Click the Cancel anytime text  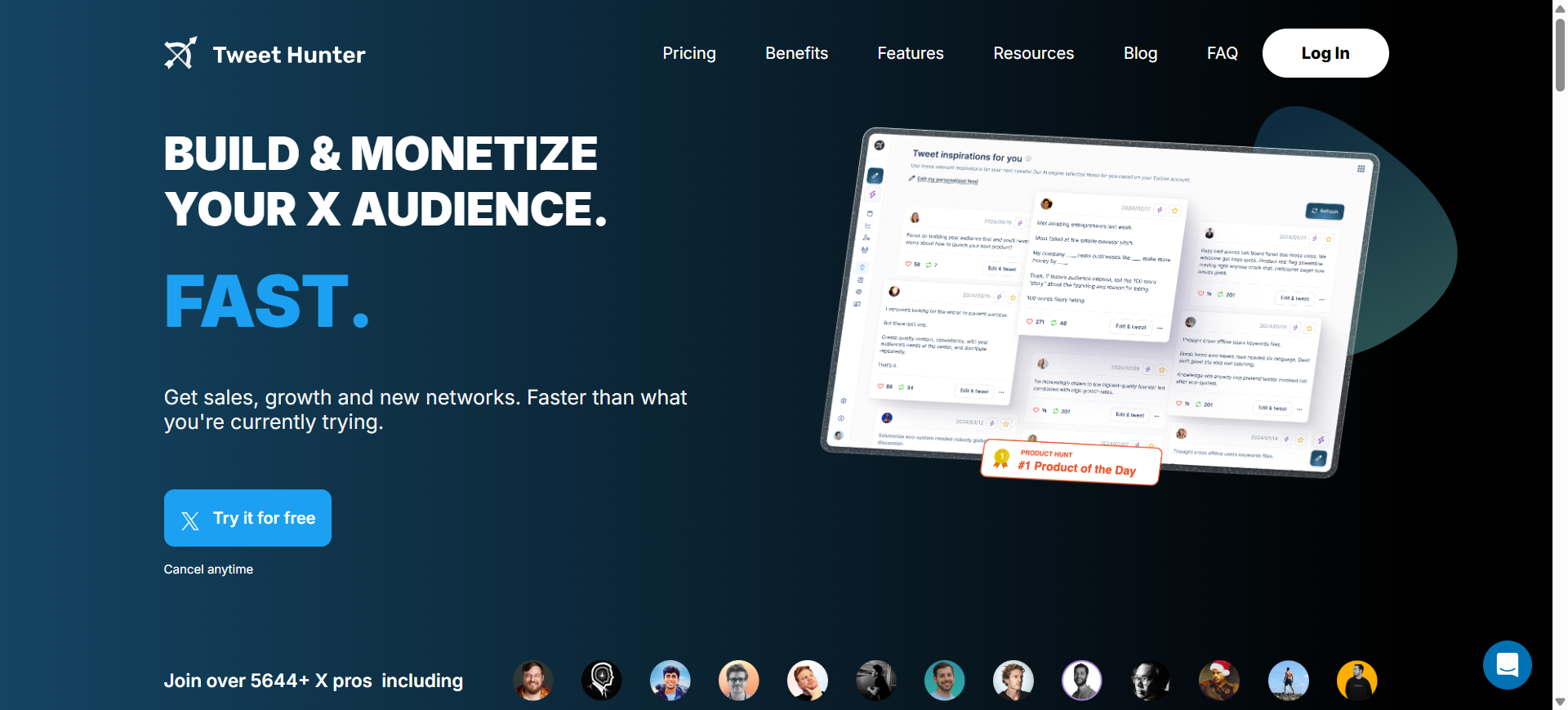tap(208, 569)
